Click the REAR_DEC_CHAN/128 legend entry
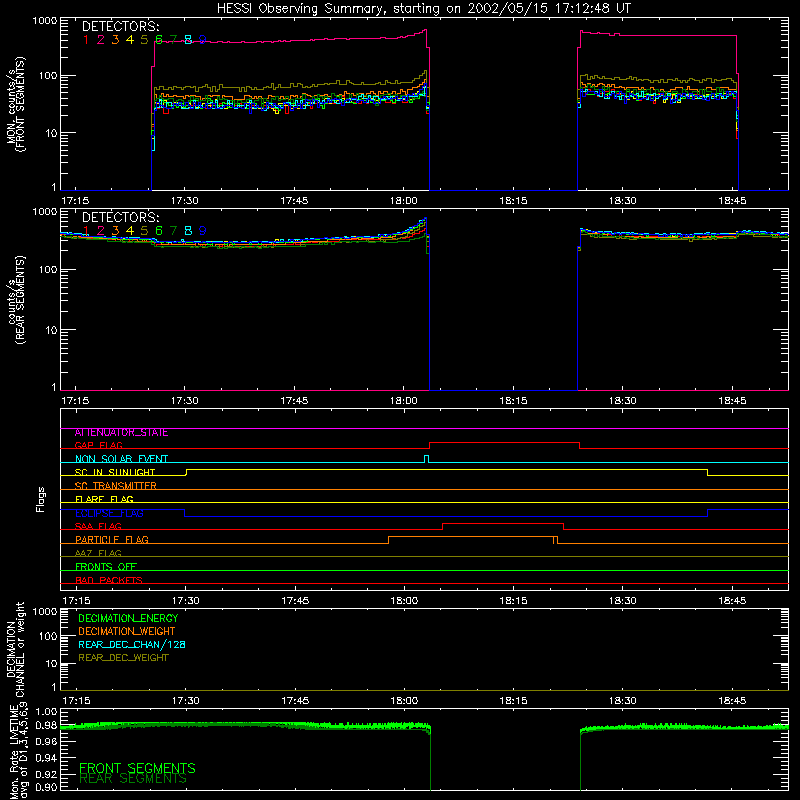800x800 pixels. tap(132, 645)
